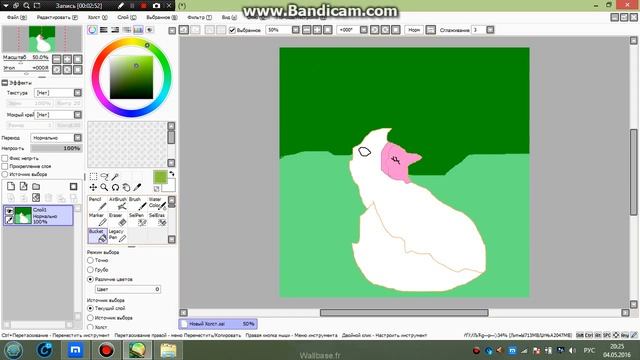Choose the rectangular selection tool
This screenshot has height=360, width=640.
coord(93,176)
